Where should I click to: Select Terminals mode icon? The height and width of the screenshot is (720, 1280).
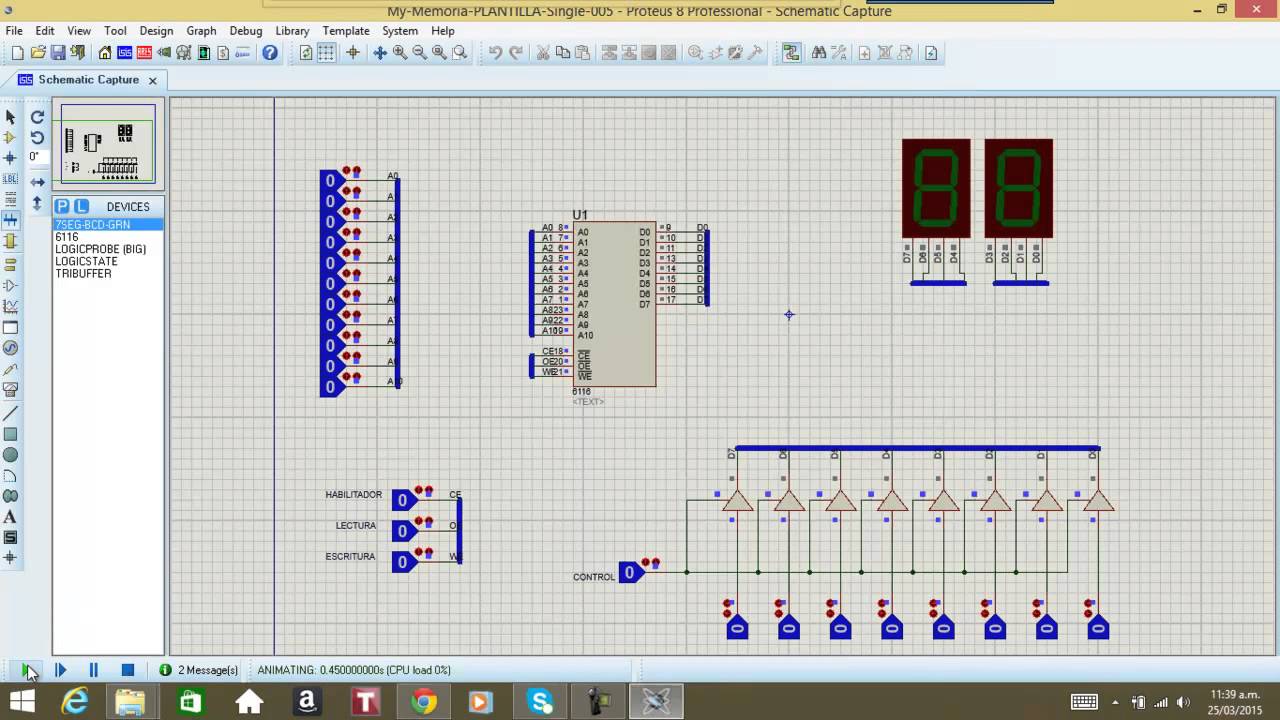tap(10, 265)
